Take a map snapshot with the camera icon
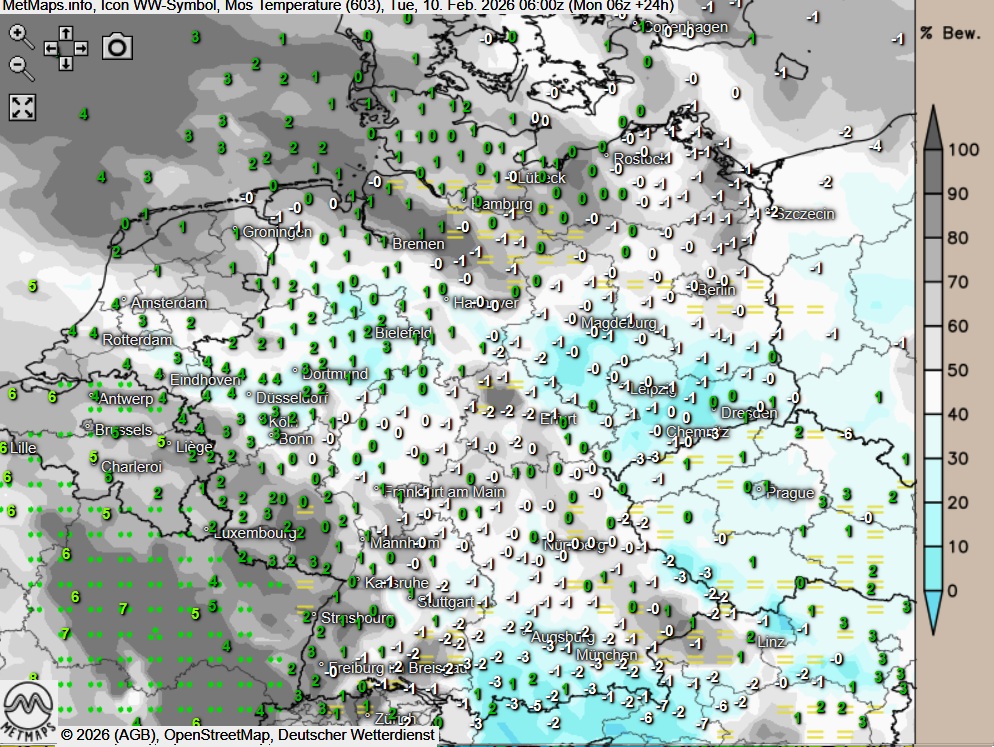 click(x=118, y=46)
